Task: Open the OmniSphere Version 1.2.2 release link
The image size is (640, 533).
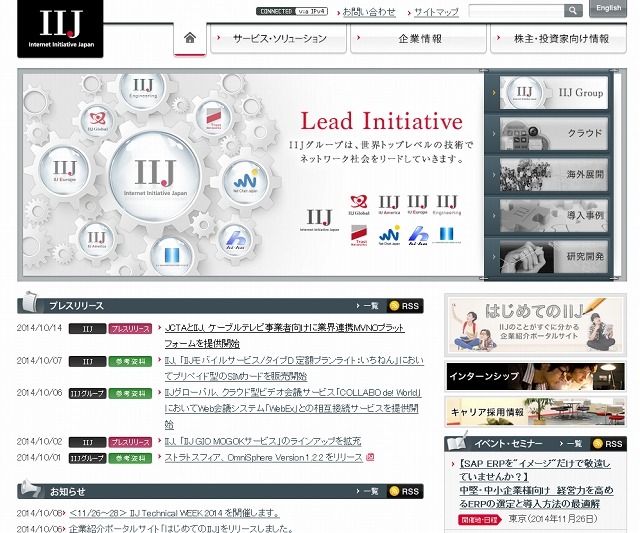Action: (x=263, y=457)
